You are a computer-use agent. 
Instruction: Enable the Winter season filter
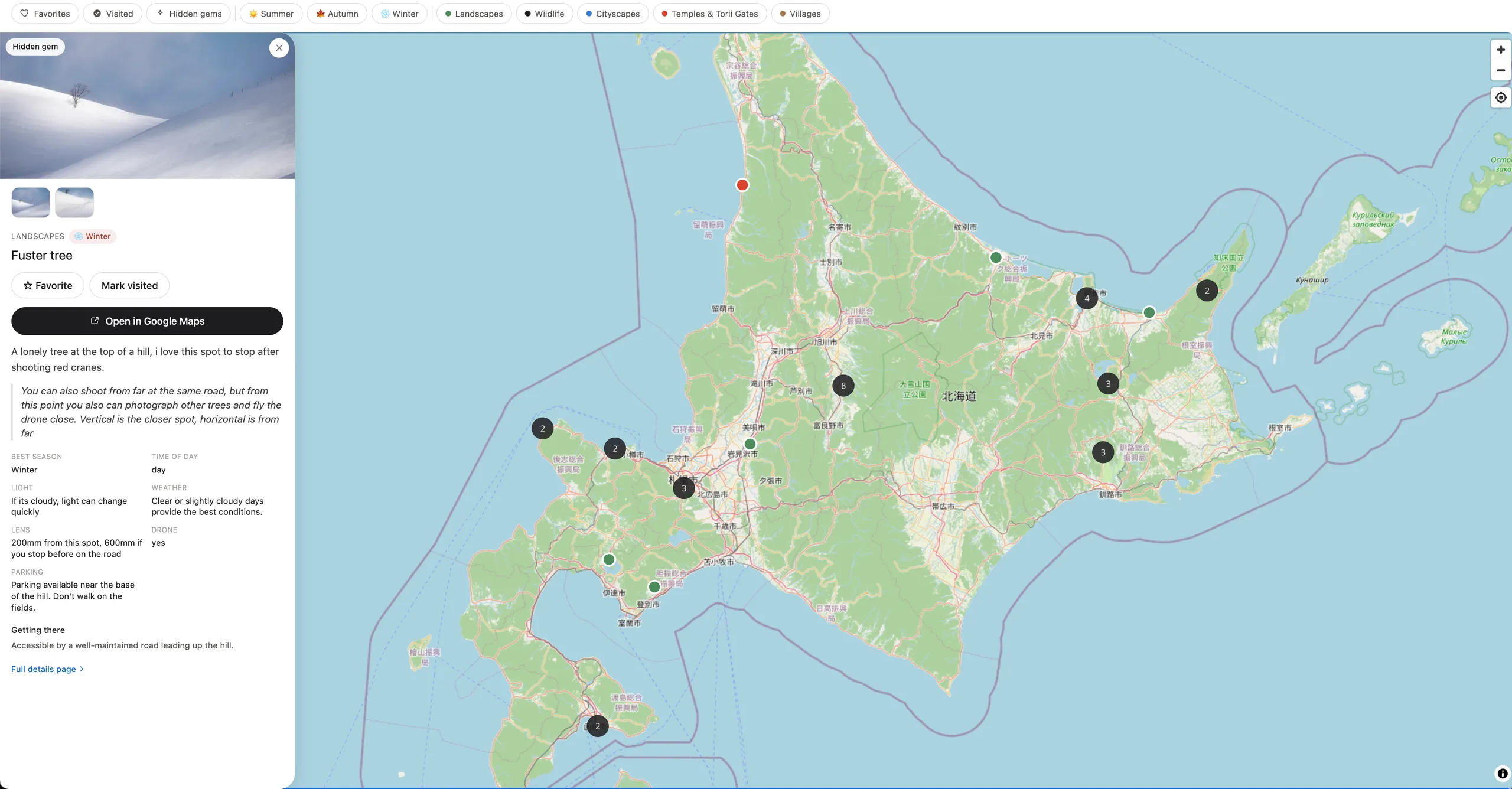399,14
